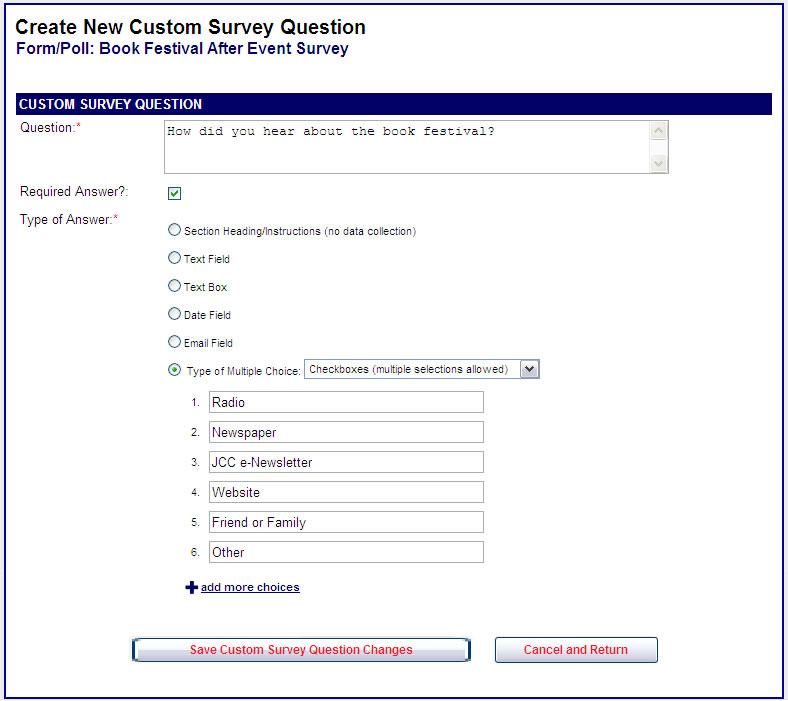This screenshot has width=788, height=701.
Task: Select Section Heading/Instructions radio option
Action: pos(175,230)
